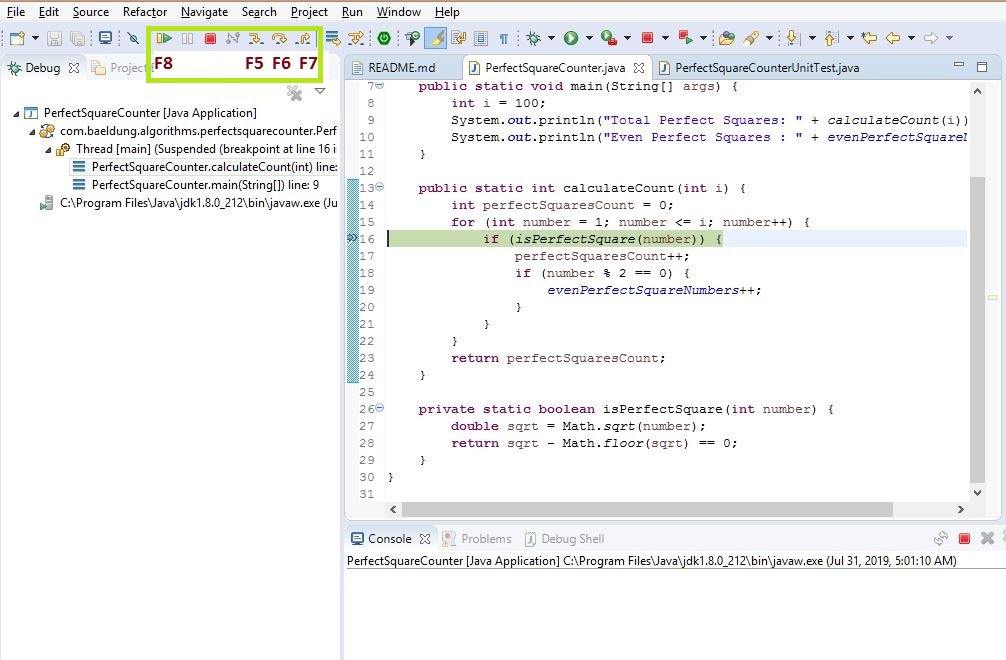
Task: Open the File menu
Action: pos(16,12)
